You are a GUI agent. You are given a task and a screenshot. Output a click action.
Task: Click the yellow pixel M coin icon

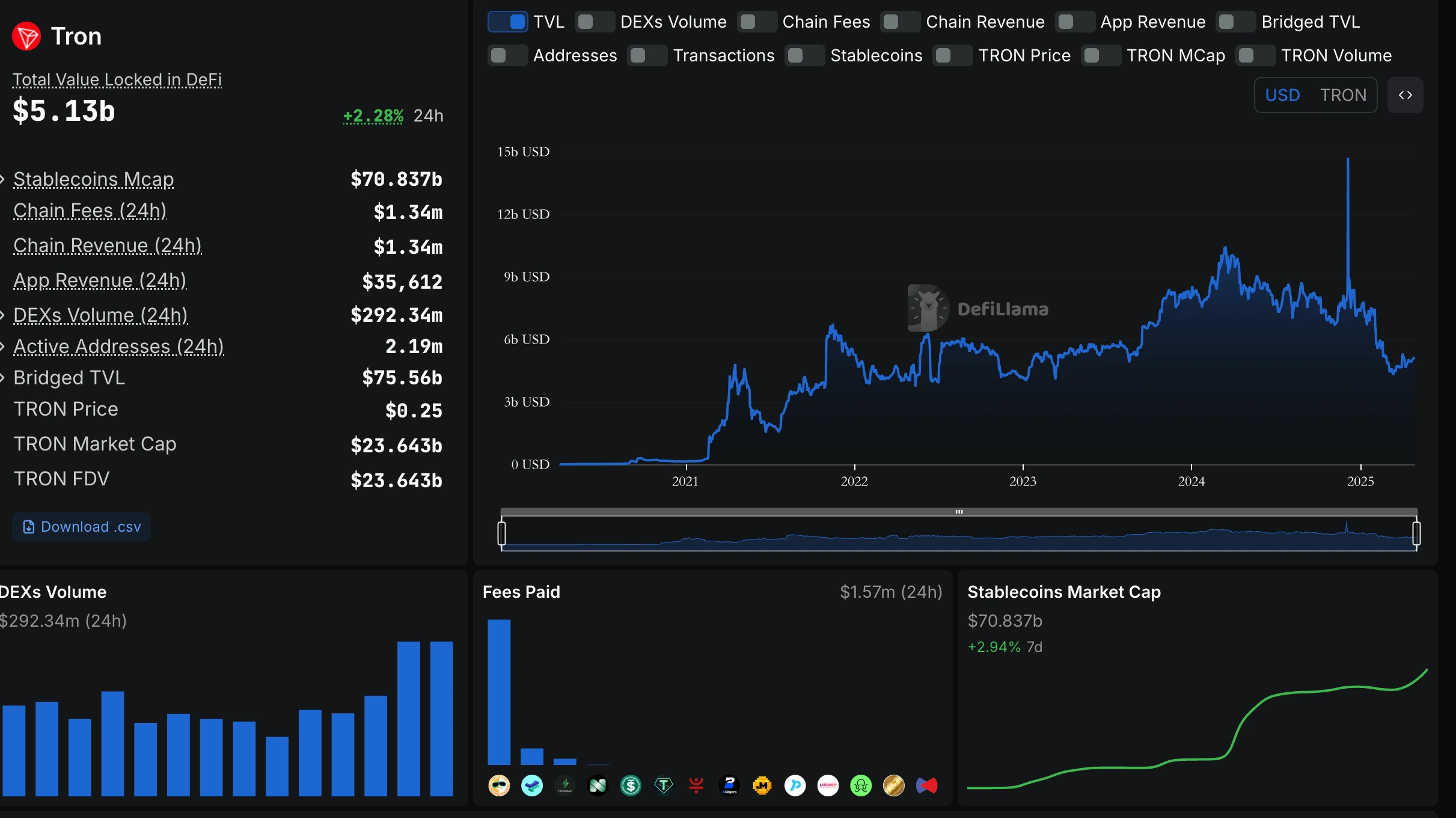(x=762, y=785)
